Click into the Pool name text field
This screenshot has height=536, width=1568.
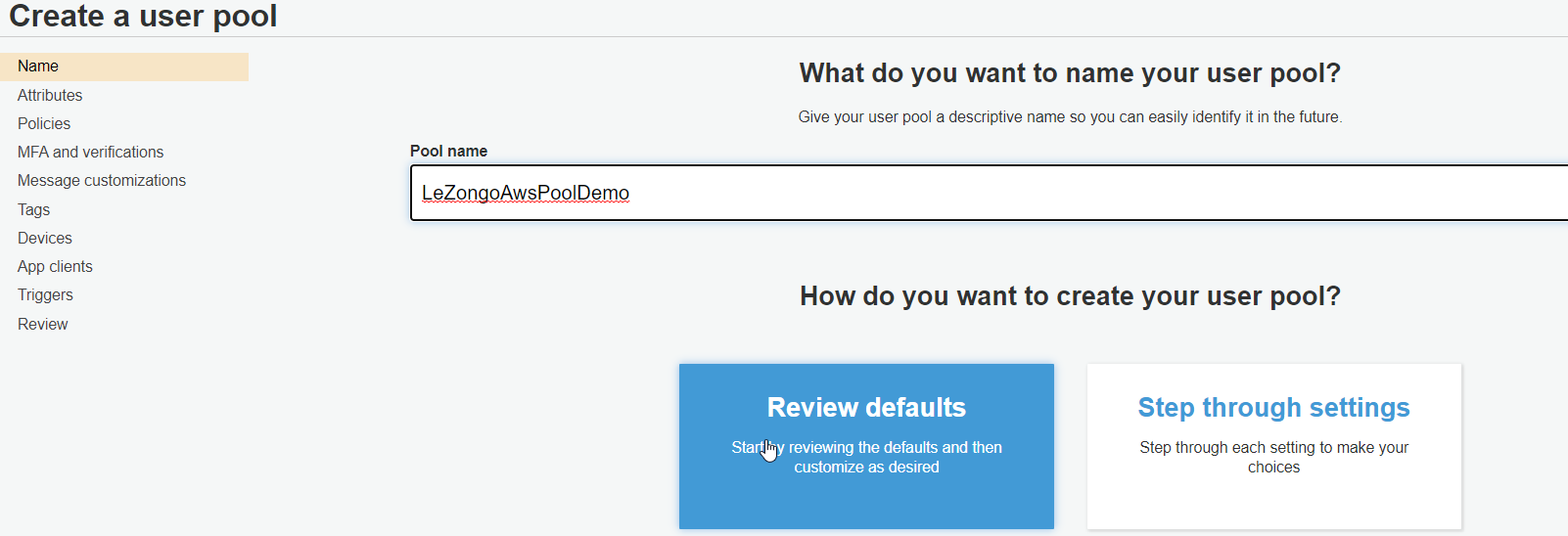(979, 193)
